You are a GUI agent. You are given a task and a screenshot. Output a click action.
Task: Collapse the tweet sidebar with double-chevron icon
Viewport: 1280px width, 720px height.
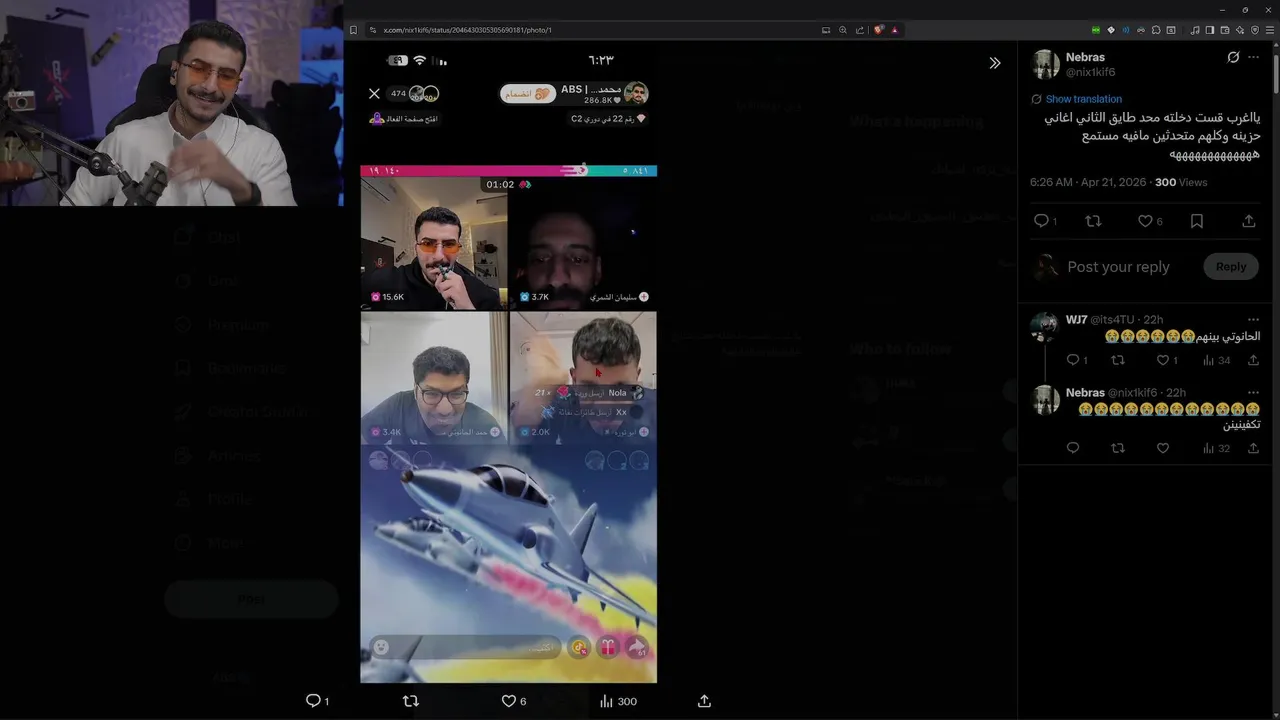click(994, 63)
